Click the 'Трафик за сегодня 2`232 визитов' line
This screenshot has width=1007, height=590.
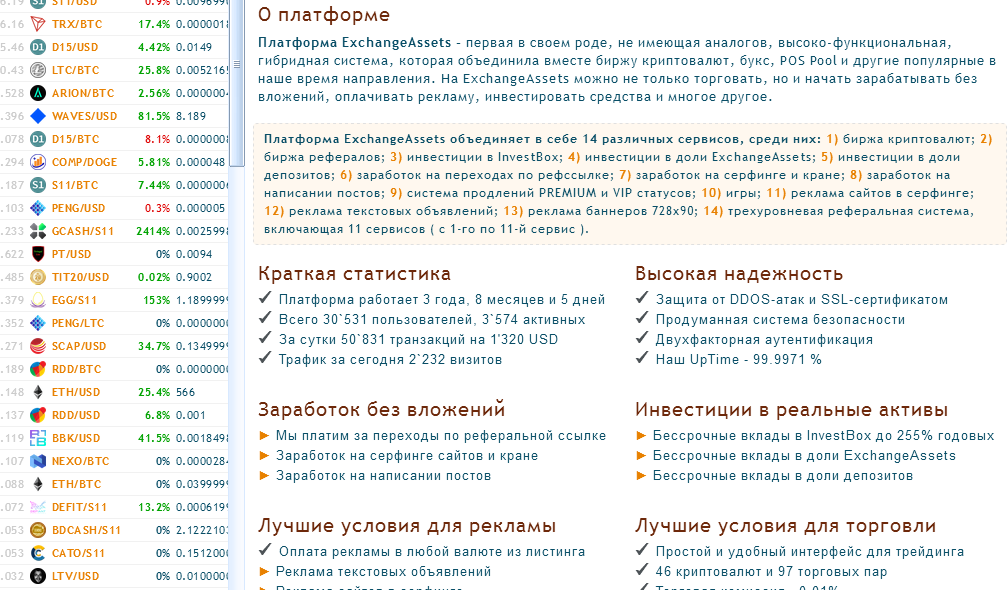pos(390,360)
